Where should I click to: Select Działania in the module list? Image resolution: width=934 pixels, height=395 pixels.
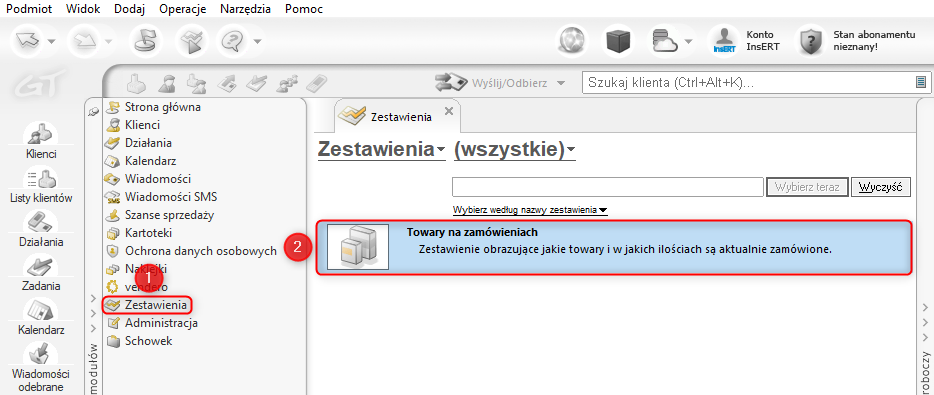coord(138,143)
